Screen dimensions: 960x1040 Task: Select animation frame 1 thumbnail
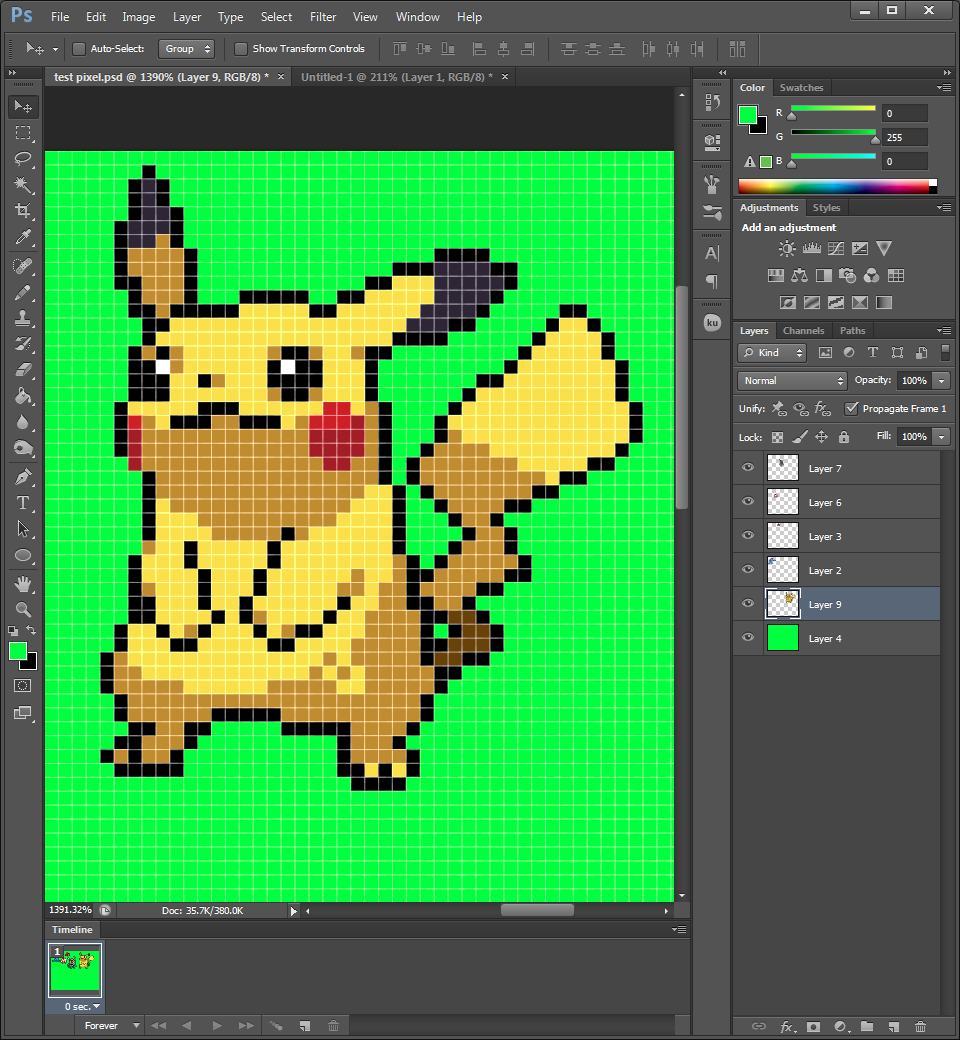[75, 970]
